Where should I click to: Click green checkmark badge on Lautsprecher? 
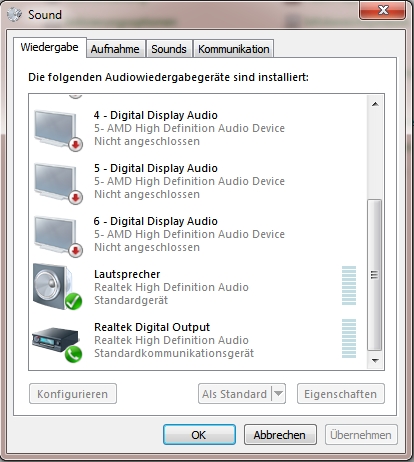(x=73, y=301)
